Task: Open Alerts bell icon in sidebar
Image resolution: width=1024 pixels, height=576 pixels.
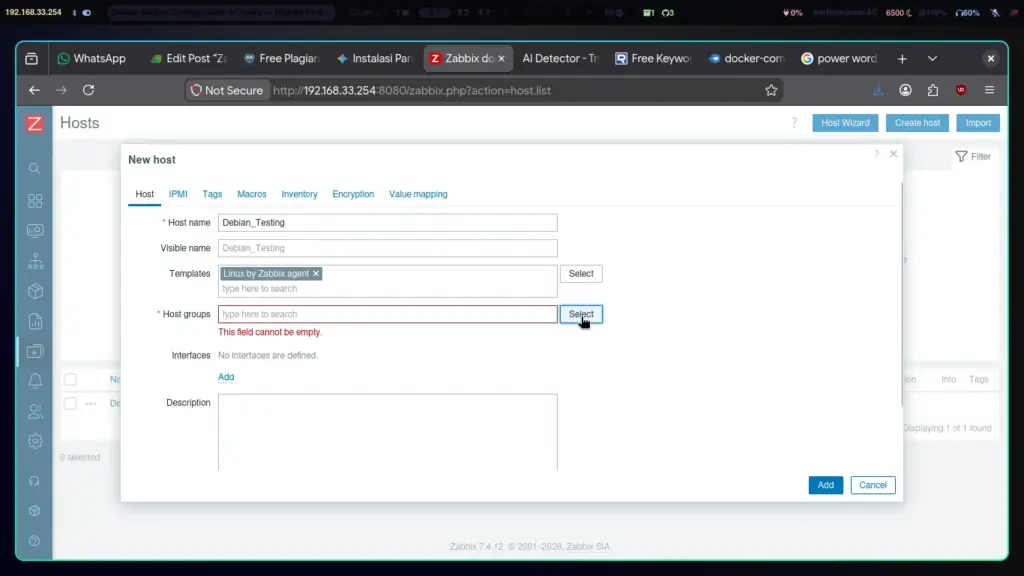Action: pos(35,381)
